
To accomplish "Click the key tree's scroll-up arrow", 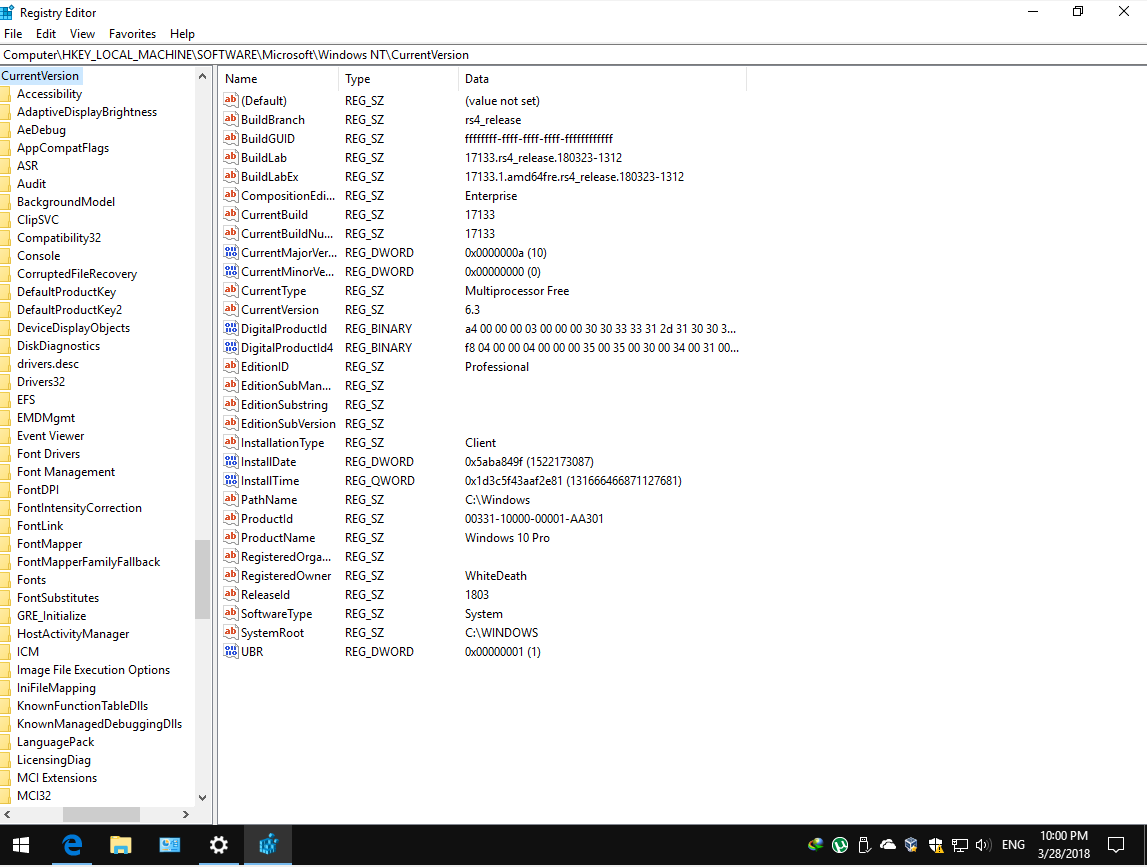I will (203, 76).
